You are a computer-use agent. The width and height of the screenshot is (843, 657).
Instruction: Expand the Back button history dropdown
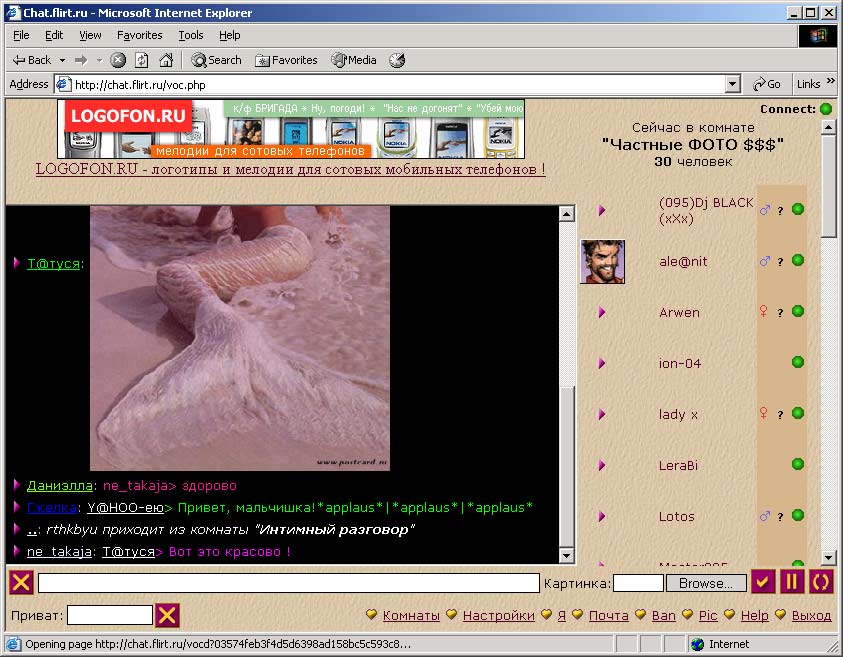(62, 60)
